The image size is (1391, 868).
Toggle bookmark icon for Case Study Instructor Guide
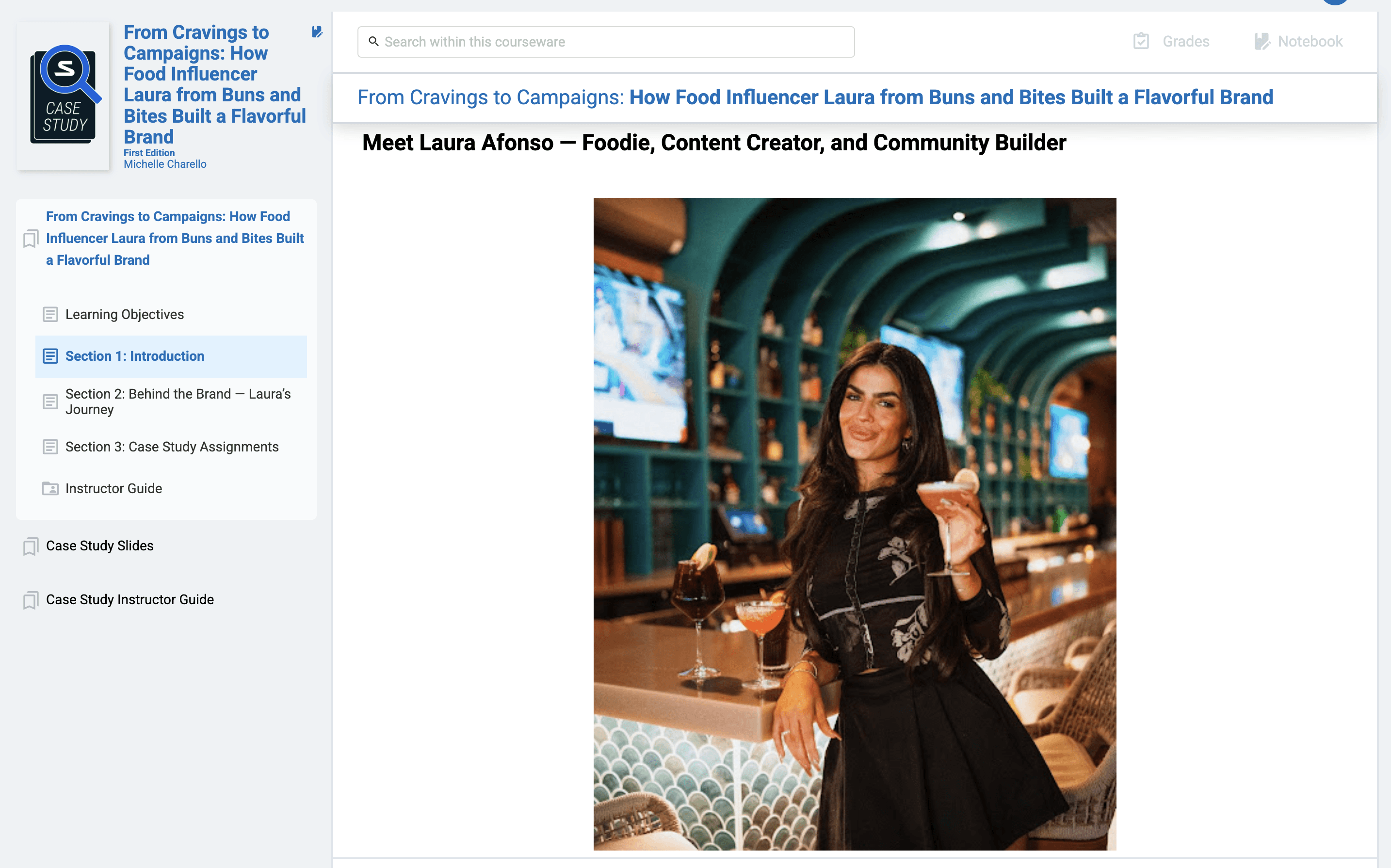click(x=31, y=600)
